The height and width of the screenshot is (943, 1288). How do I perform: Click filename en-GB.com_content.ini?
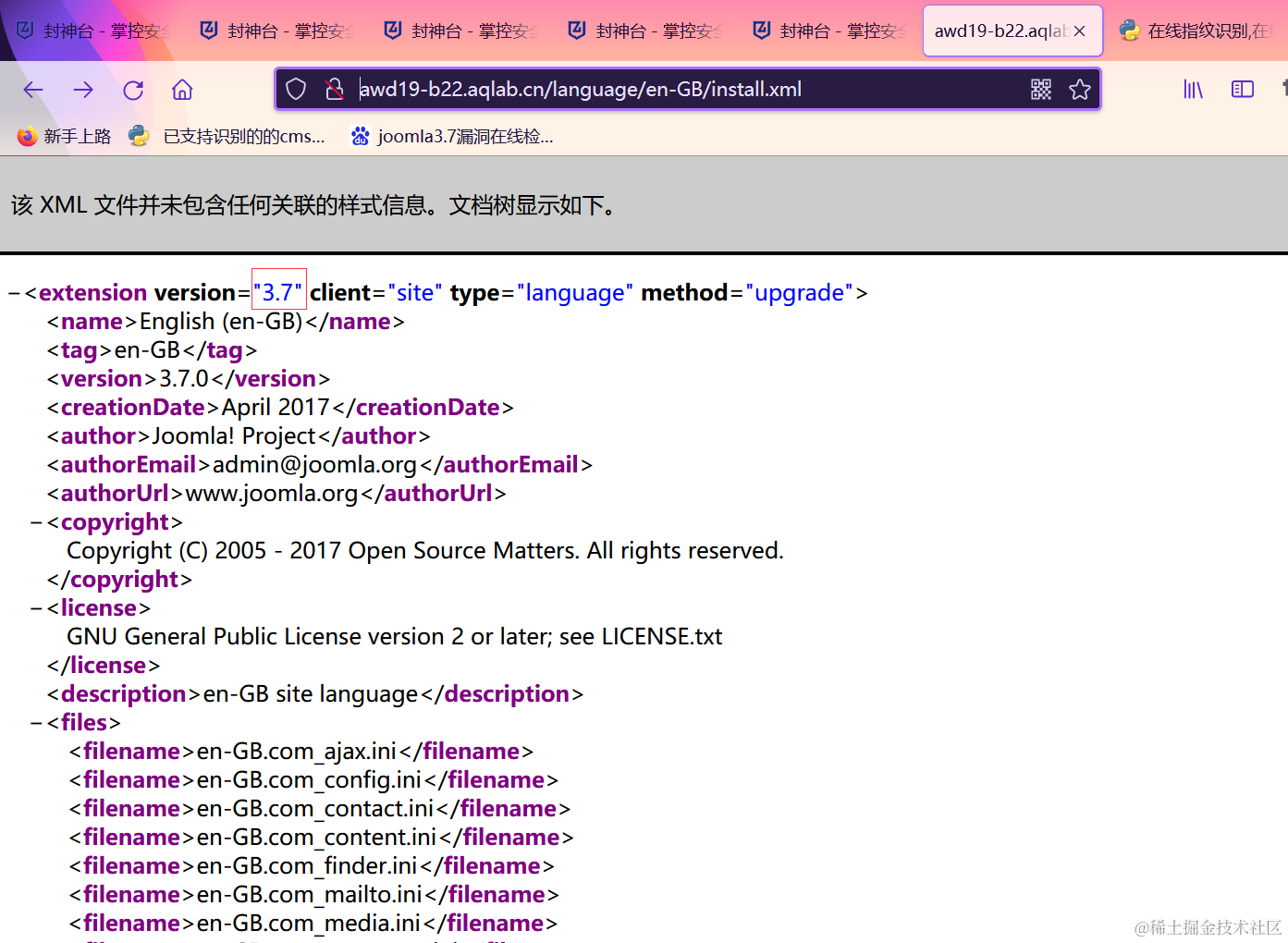[316, 838]
